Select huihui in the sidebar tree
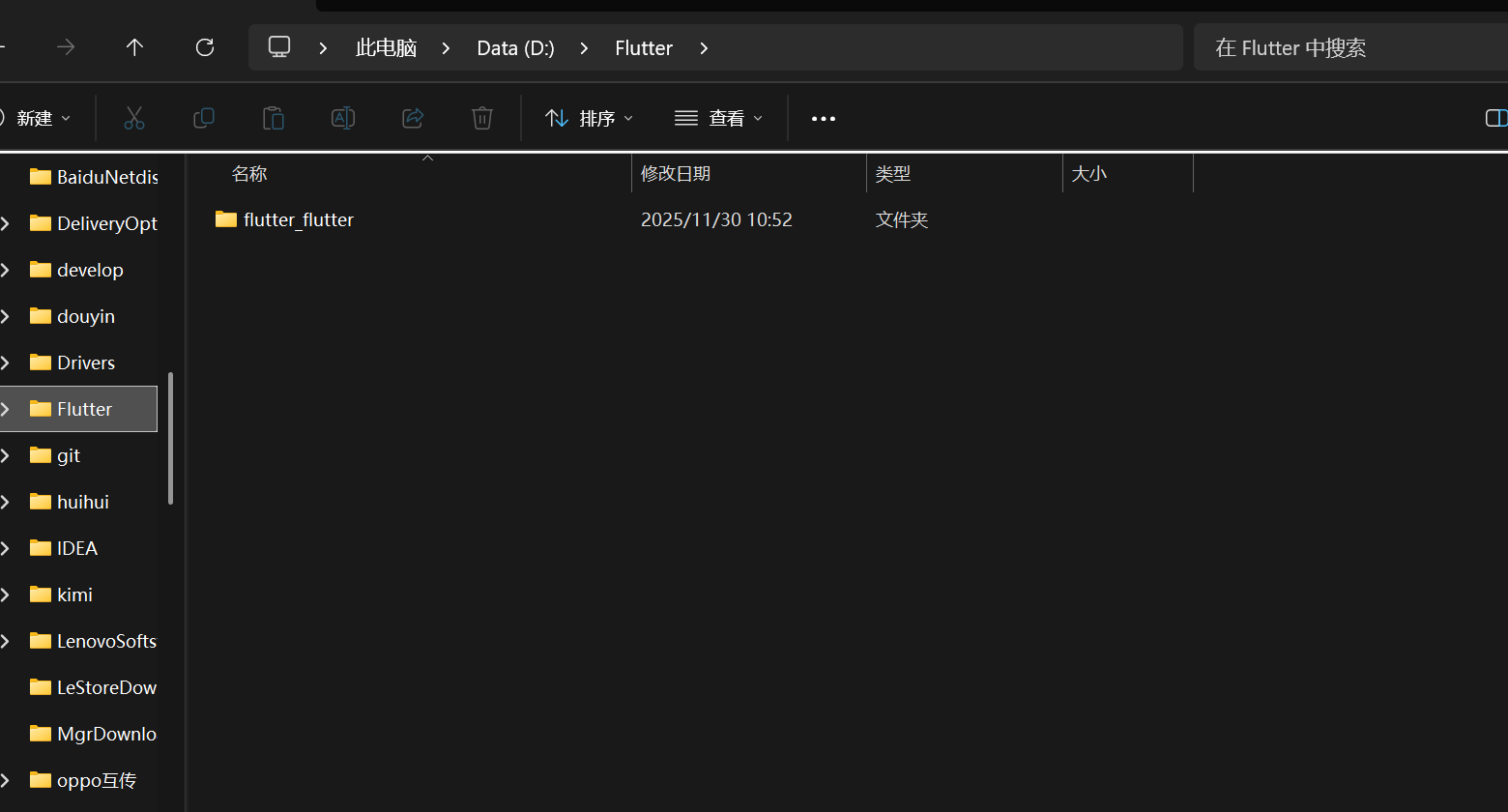1508x812 pixels. [x=83, y=502]
